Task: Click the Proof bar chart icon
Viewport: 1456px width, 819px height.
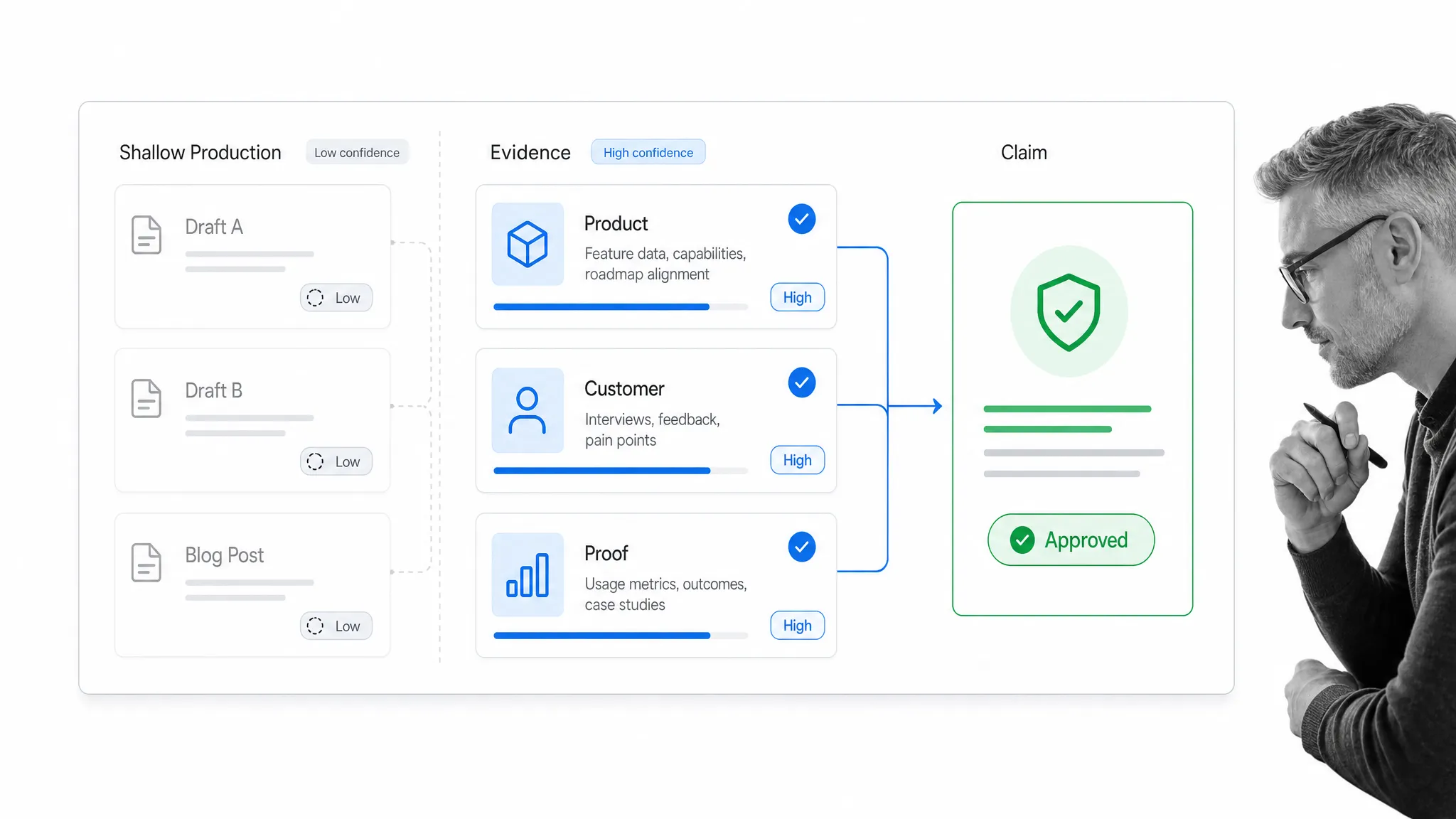Action: pos(528,574)
